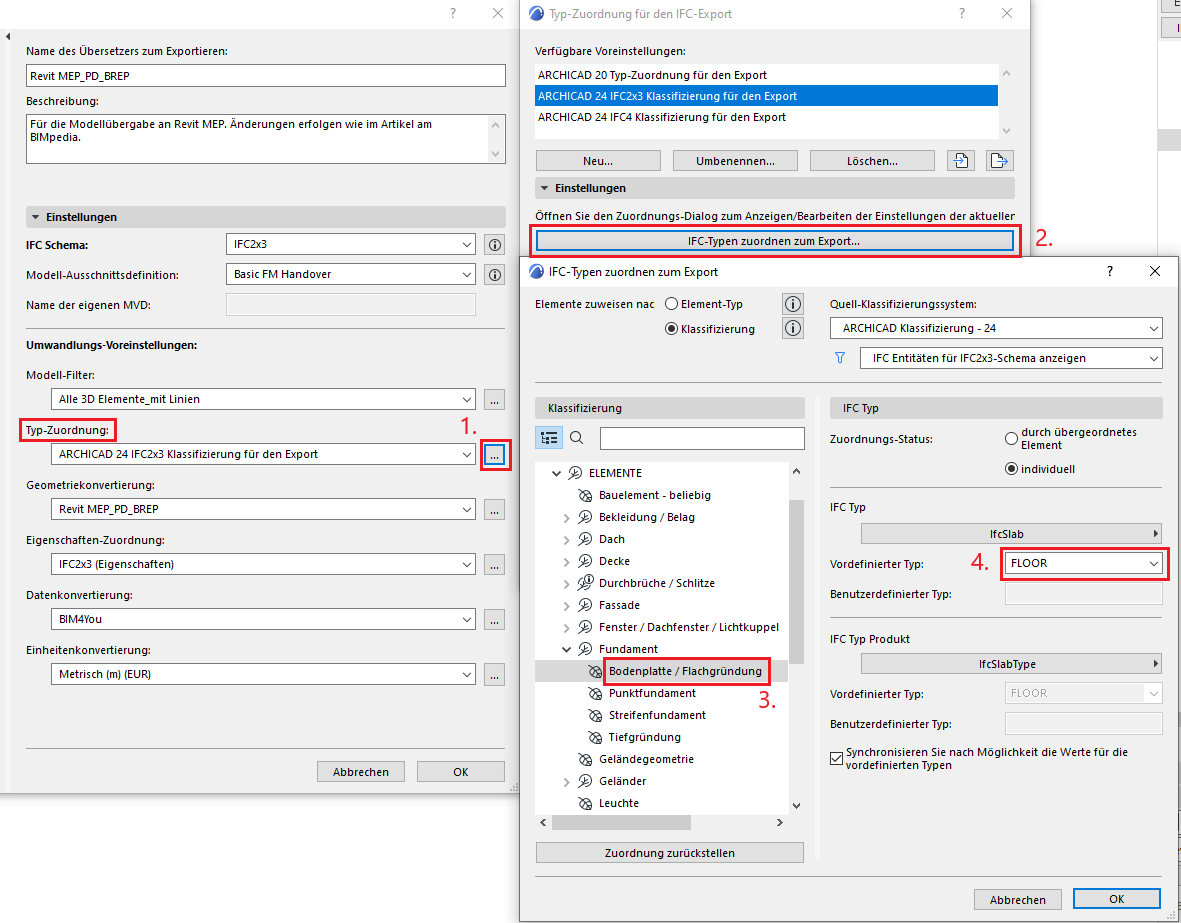Screen dimensions: 1181x923
Task: Click the 'Zuordnung zurückstellen' button
Action: click(x=669, y=853)
